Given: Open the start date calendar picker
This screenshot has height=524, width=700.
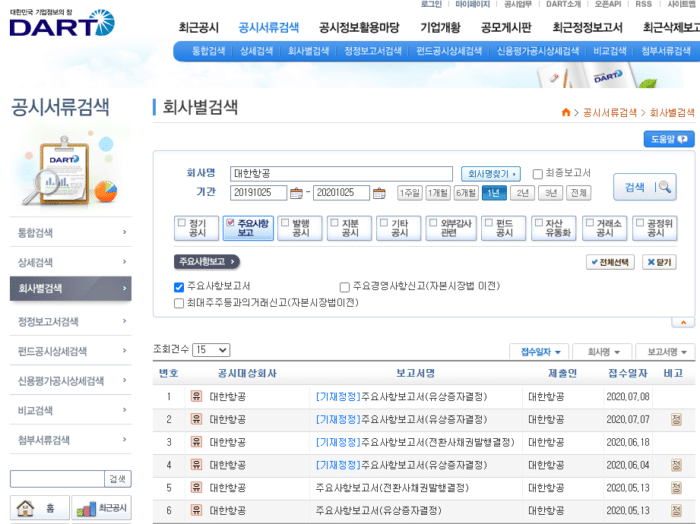Looking at the screenshot, I should coord(296,193).
